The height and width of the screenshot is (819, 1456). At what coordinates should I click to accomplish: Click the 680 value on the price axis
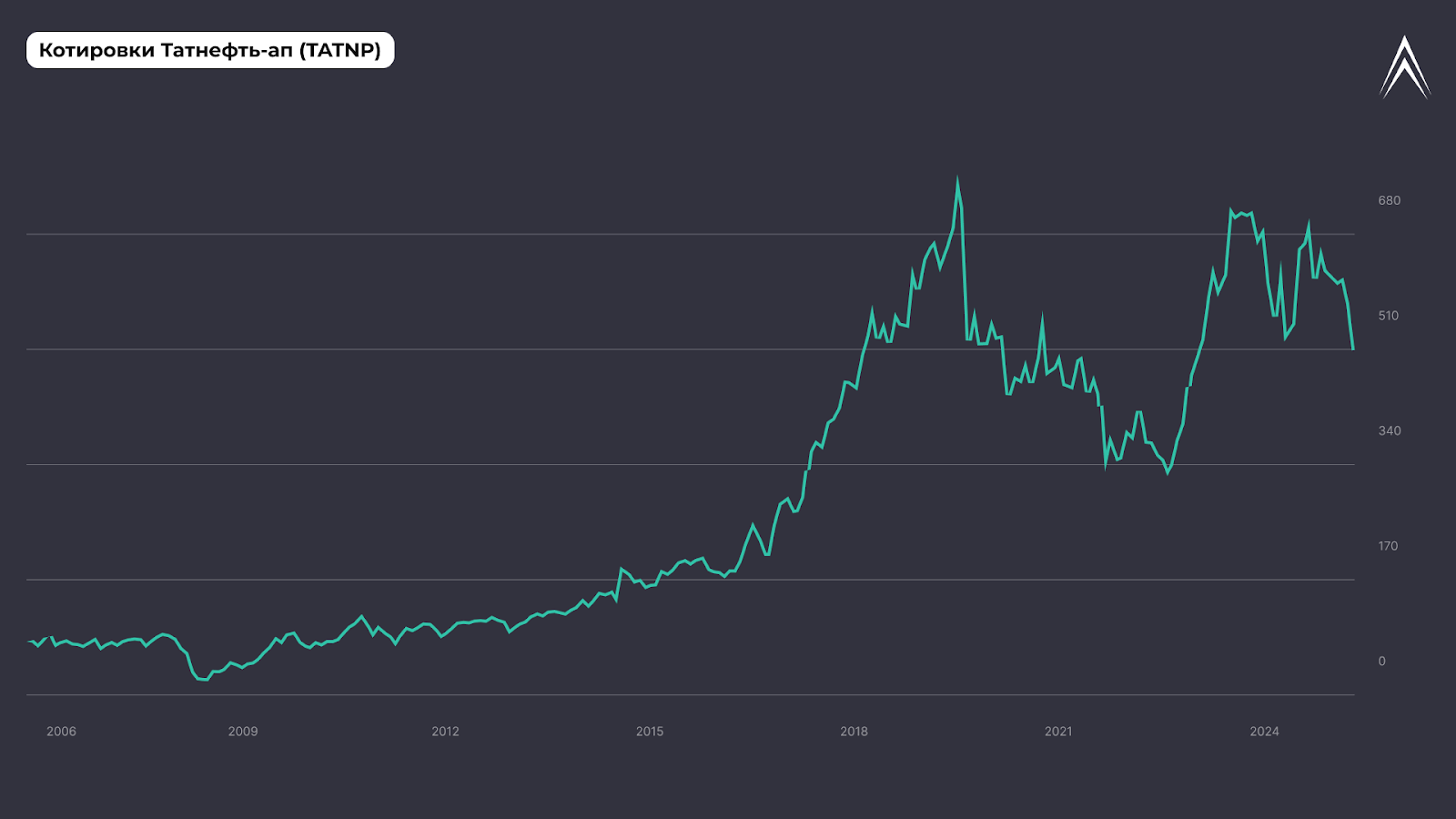click(1389, 200)
